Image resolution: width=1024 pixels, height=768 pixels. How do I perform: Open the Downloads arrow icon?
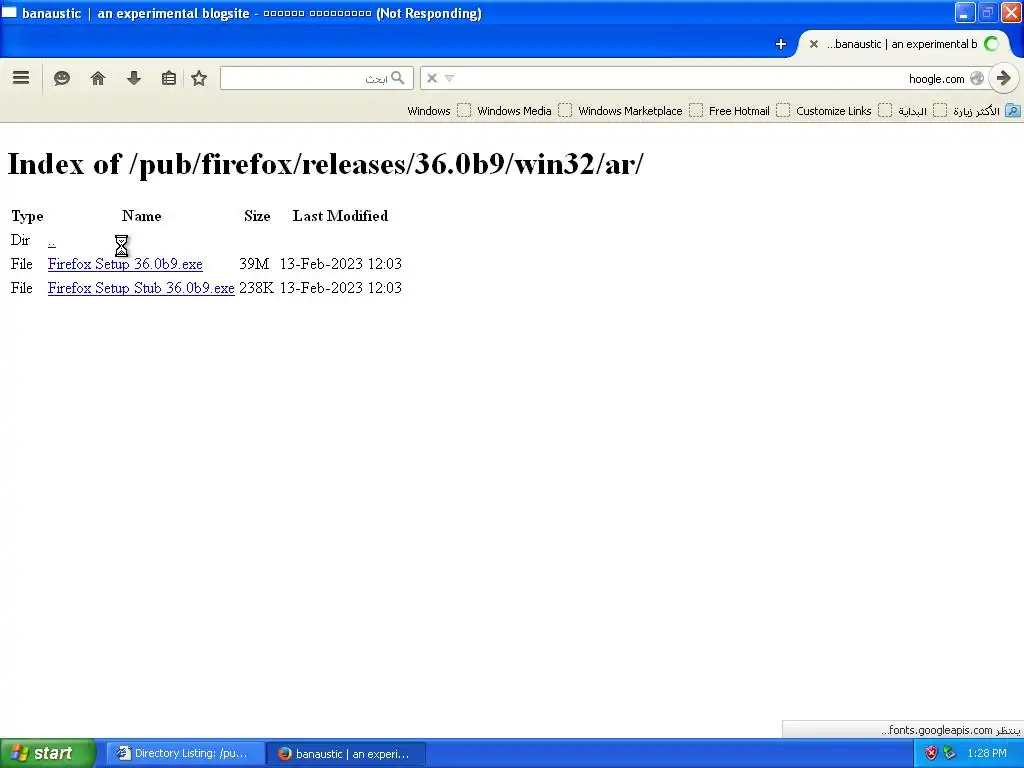(134, 78)
